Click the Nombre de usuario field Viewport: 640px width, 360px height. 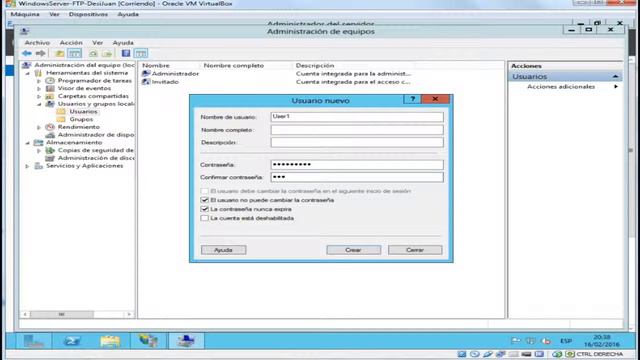[357, 117]
